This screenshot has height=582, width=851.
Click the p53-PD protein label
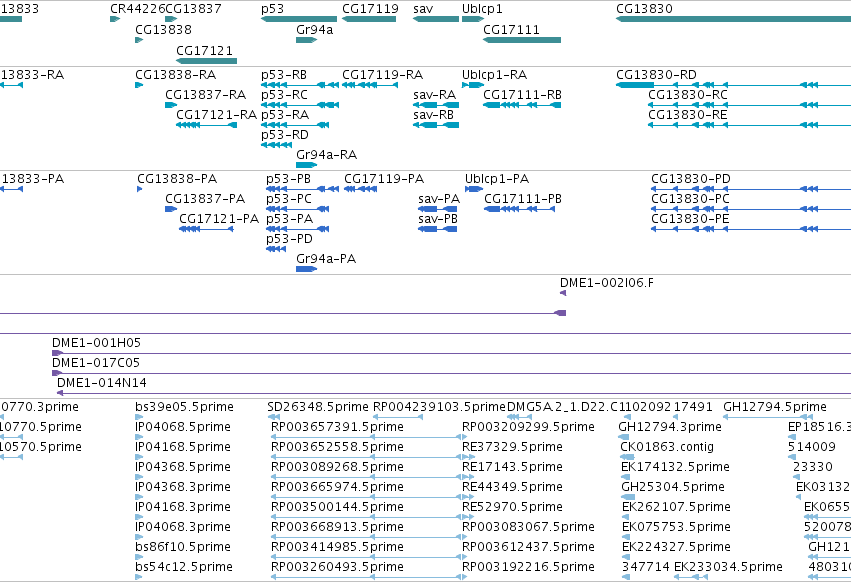pos(289,239)
